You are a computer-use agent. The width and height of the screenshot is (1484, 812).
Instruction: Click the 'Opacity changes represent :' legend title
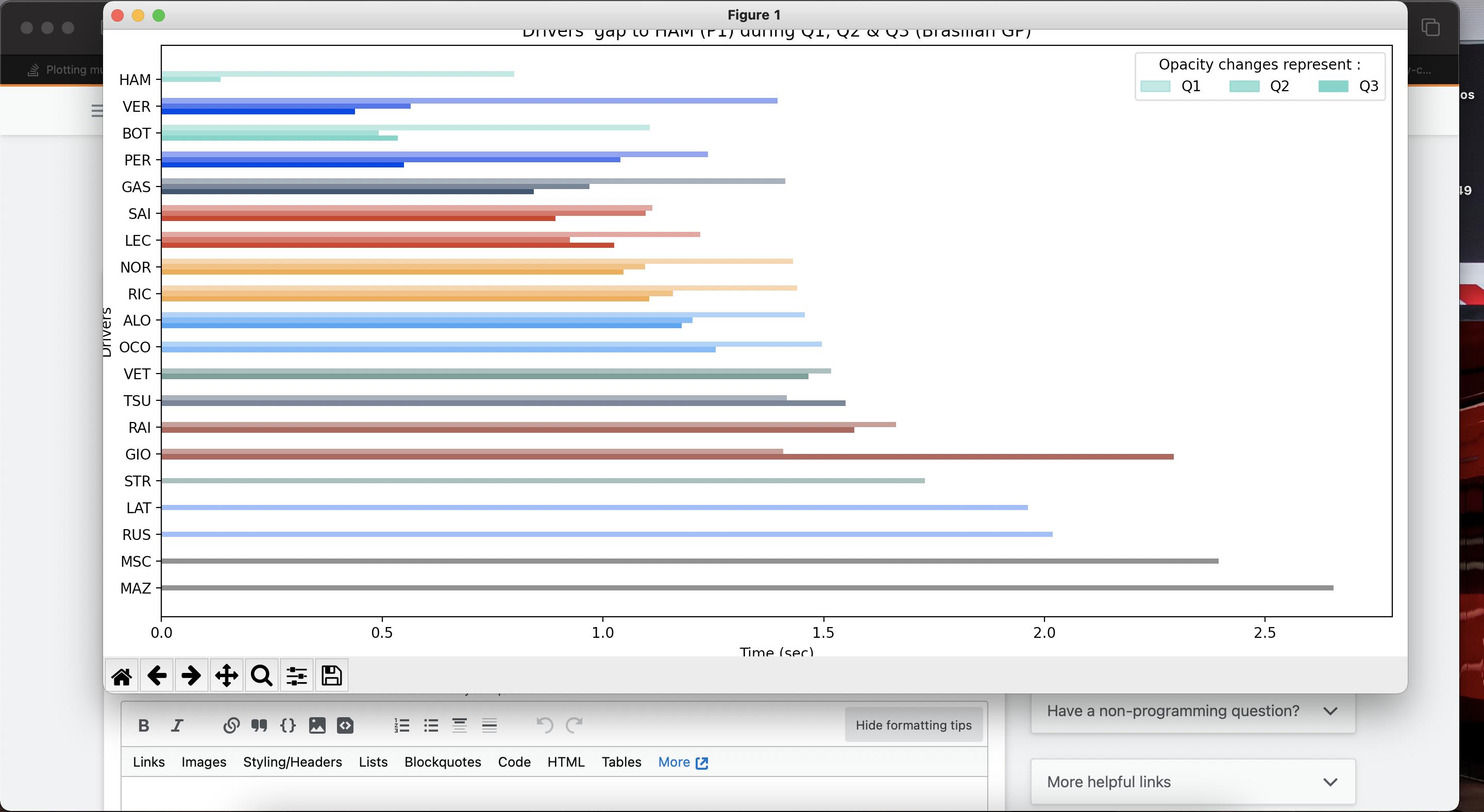[1259, 64]
